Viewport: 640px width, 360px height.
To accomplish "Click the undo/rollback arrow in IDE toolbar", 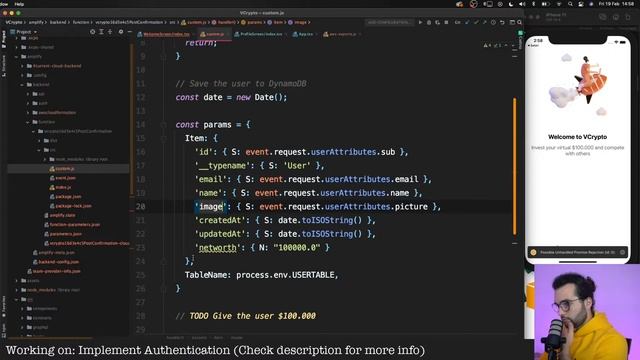I will pos(502,22).
